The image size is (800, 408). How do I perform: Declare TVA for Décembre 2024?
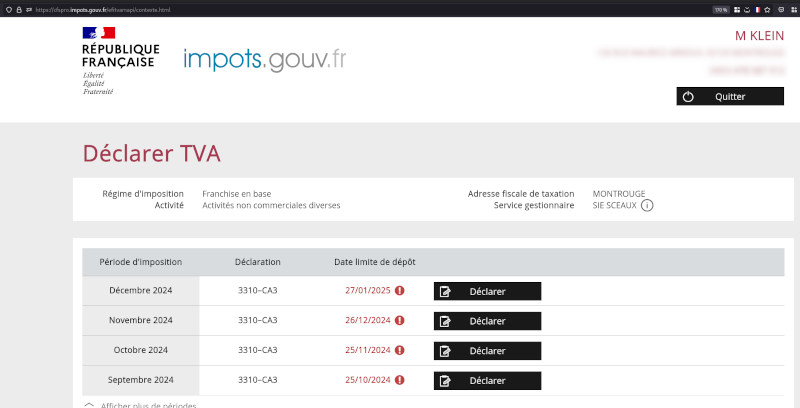pyautogui.click(x=487, y=291)
